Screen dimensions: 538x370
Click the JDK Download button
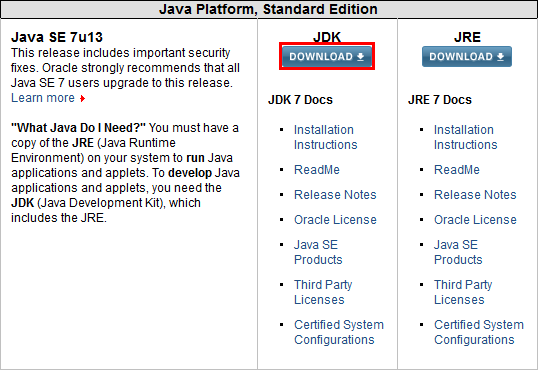point(327,56)
